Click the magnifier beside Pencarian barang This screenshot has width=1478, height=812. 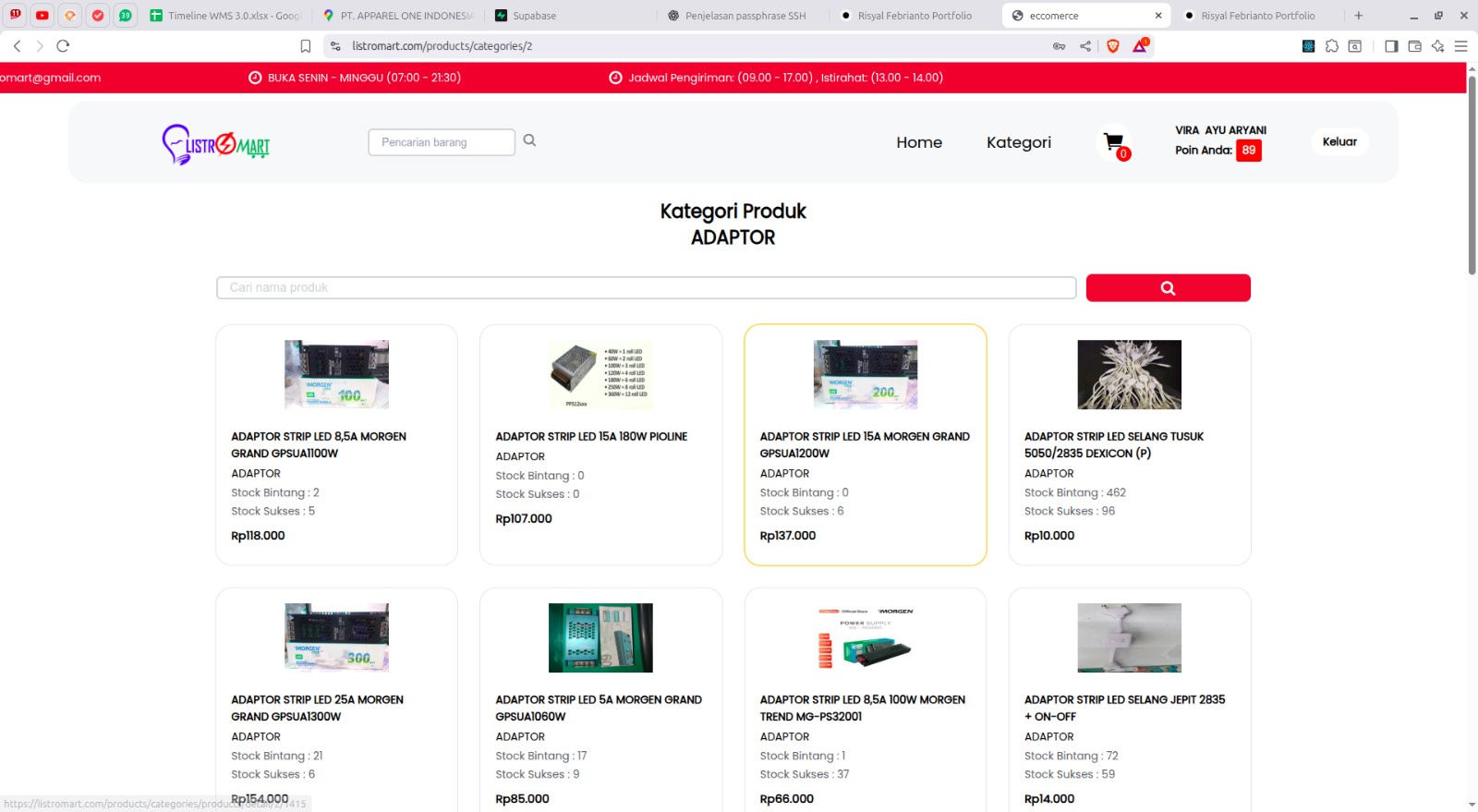pos(529,140)
